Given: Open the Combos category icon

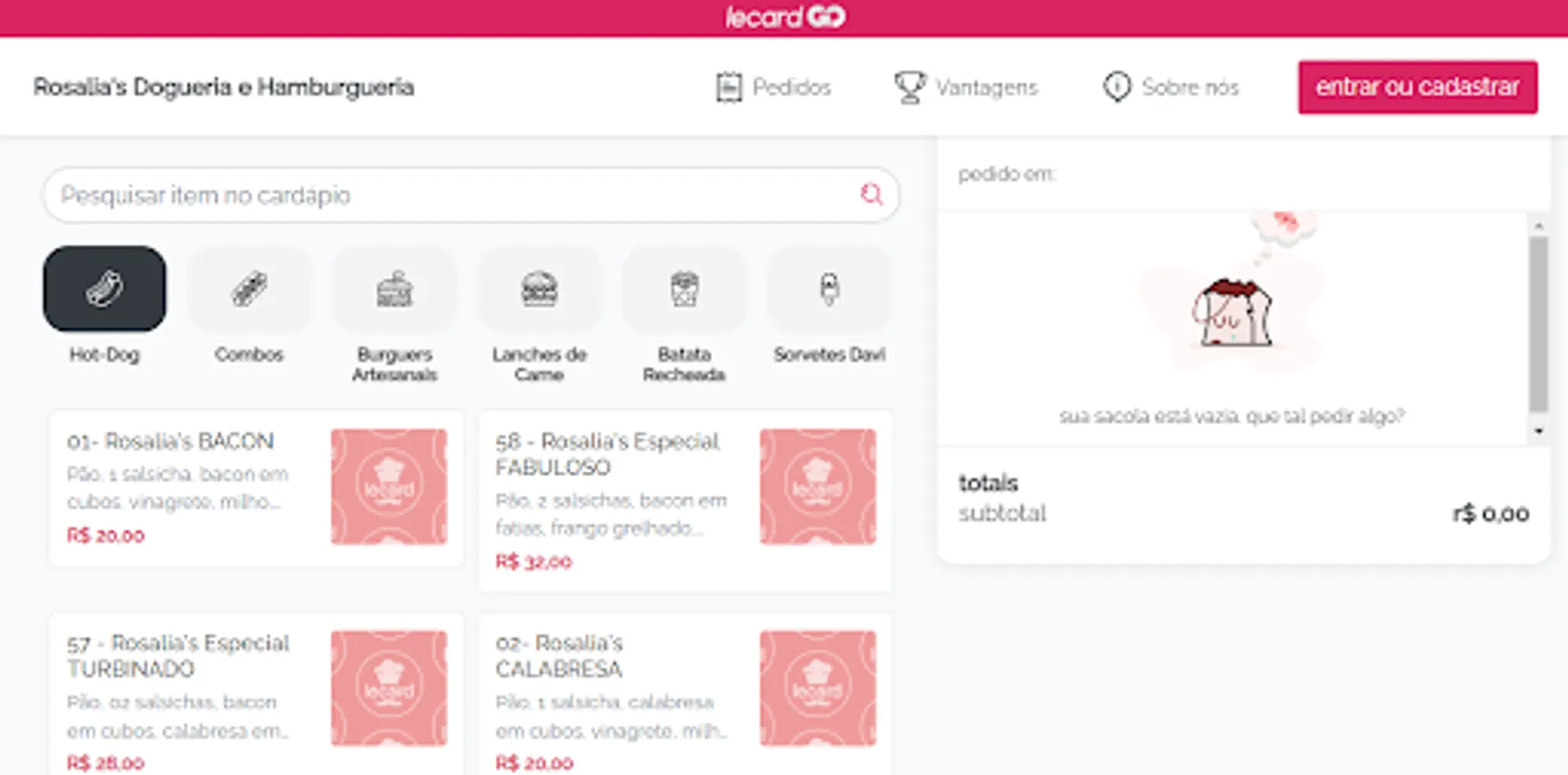Looking at the screenshot, I should (249, 289).
